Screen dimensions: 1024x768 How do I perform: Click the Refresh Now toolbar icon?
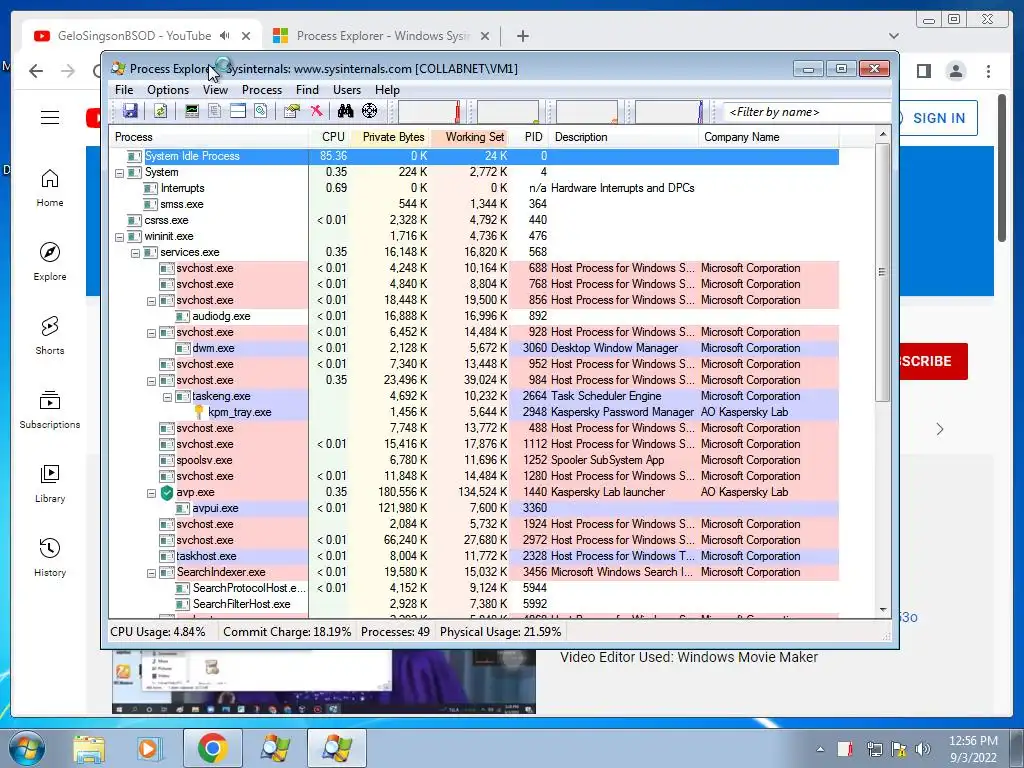pyautogui.click(x=161, y=111)
